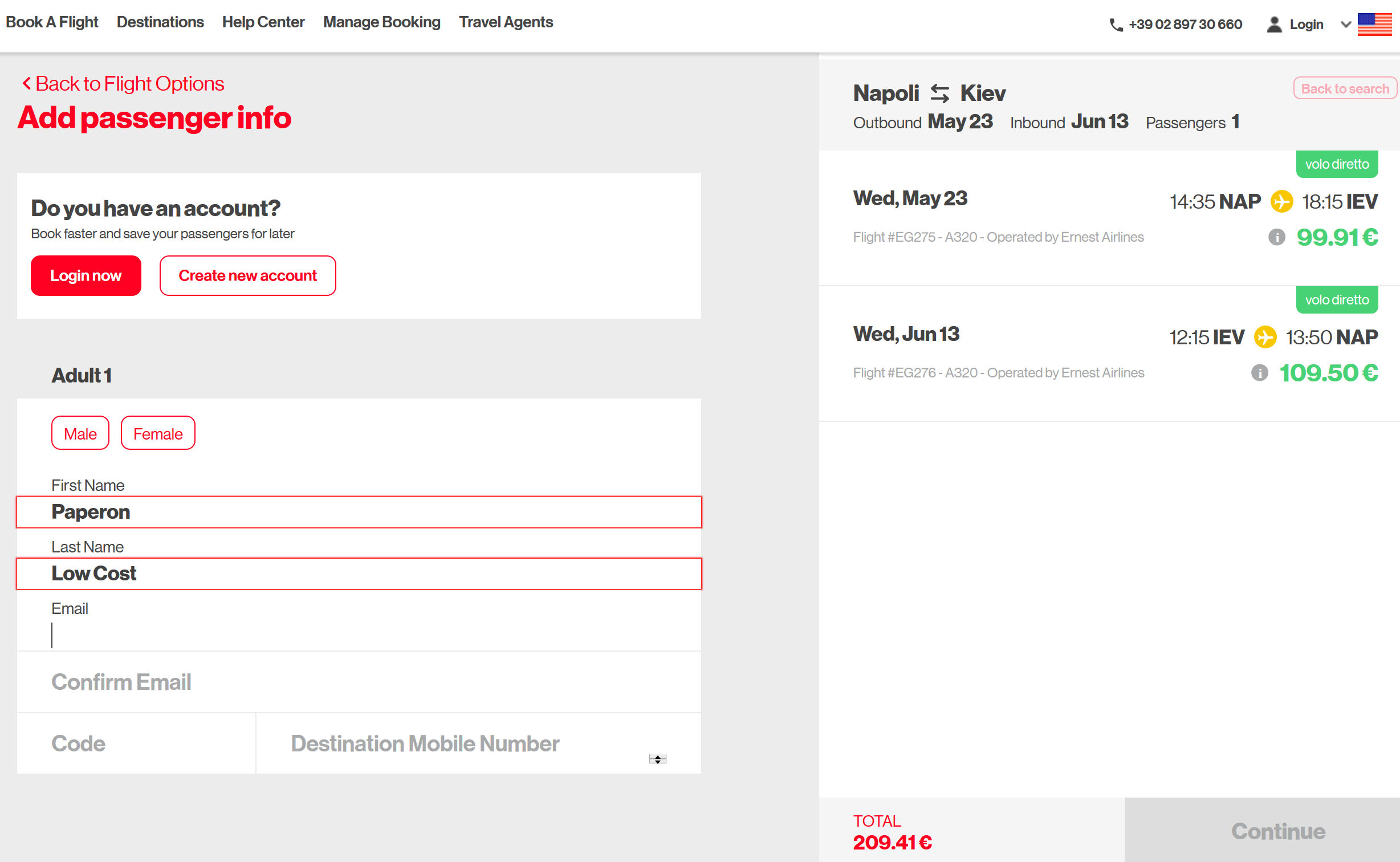Open info icon next to 109.50€ price

pos(1259,373)
